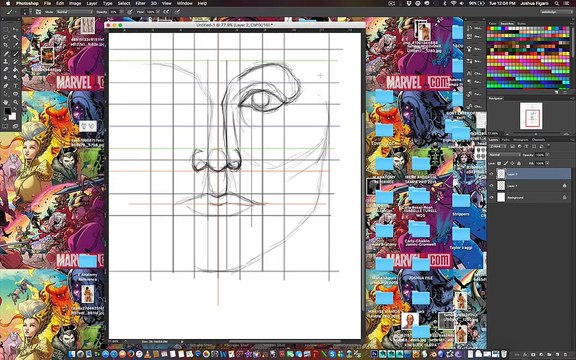Toggle Quick Mask mode
This screenshot has width=576, height=360.
tap(5, 126)
